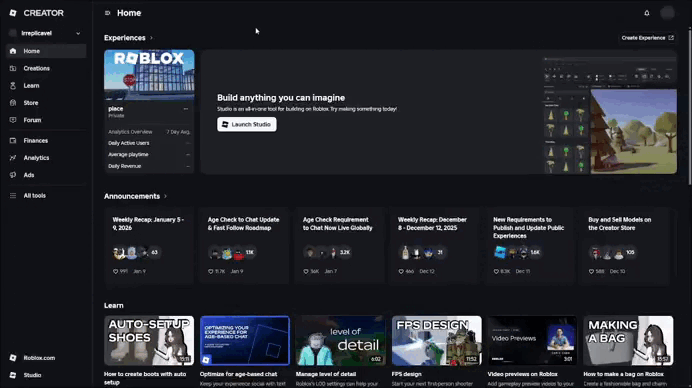This screenshot has height=388, width=692.
Task: Click the Studio preview image in banner
Action: click(609, 114)
